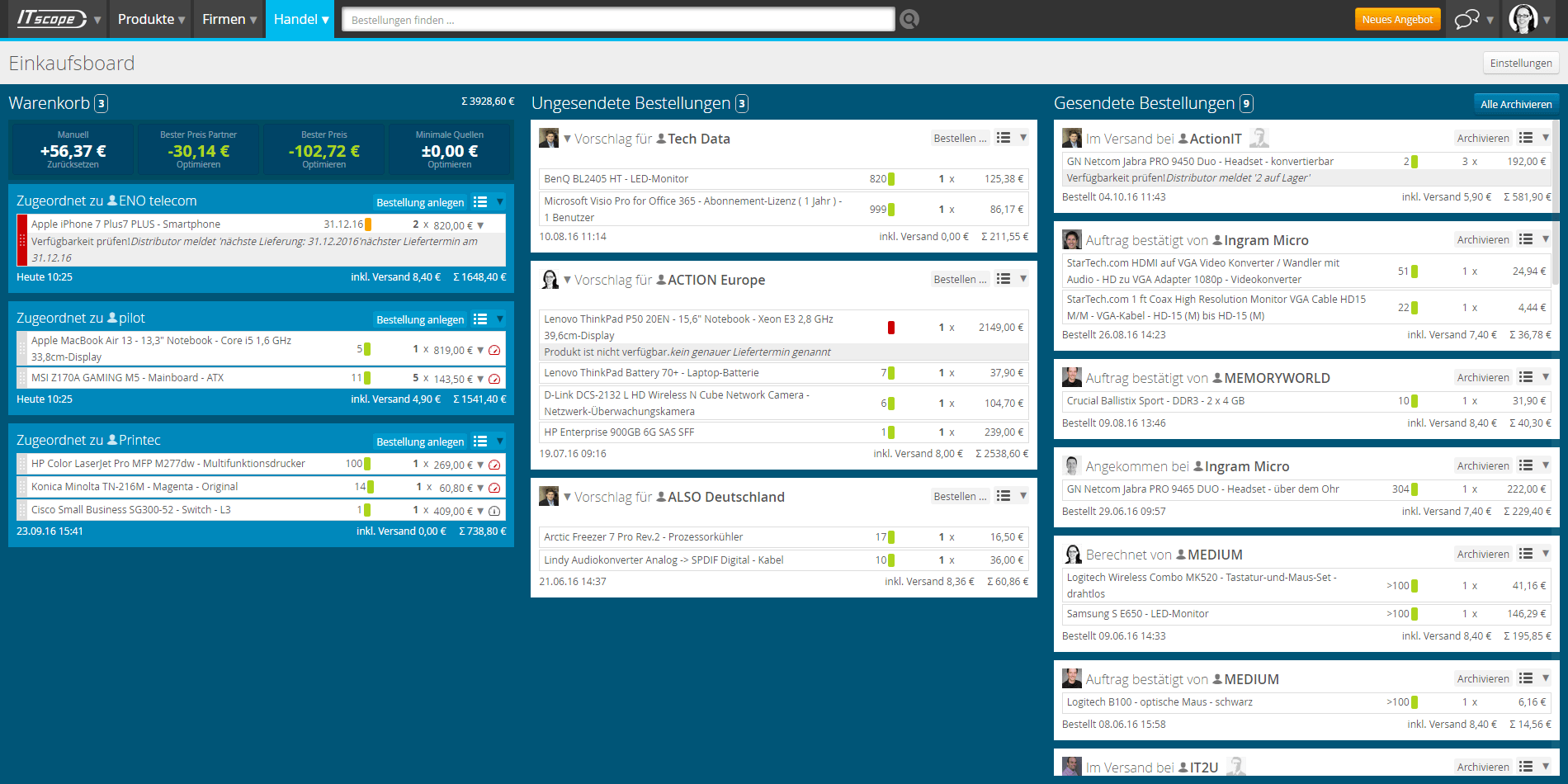Open list view icon for ENO telecom cart

click(480, 202)
